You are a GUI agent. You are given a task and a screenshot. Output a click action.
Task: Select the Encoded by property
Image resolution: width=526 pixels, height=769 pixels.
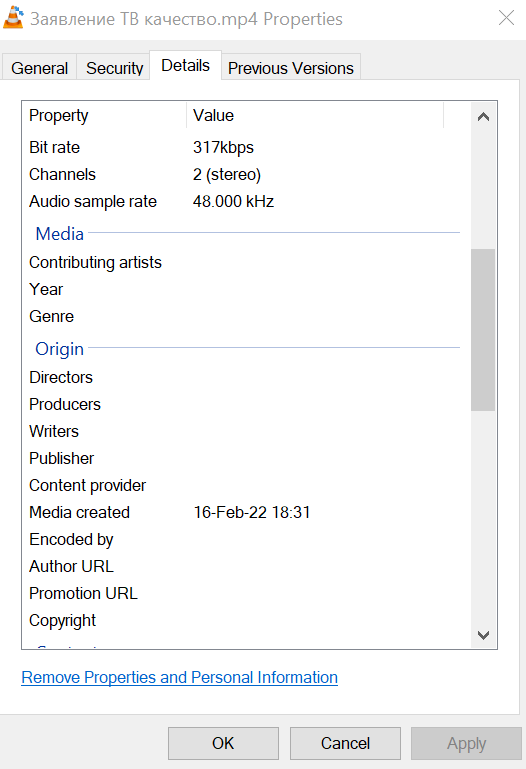pyautogui.click(x=71, y=539)
